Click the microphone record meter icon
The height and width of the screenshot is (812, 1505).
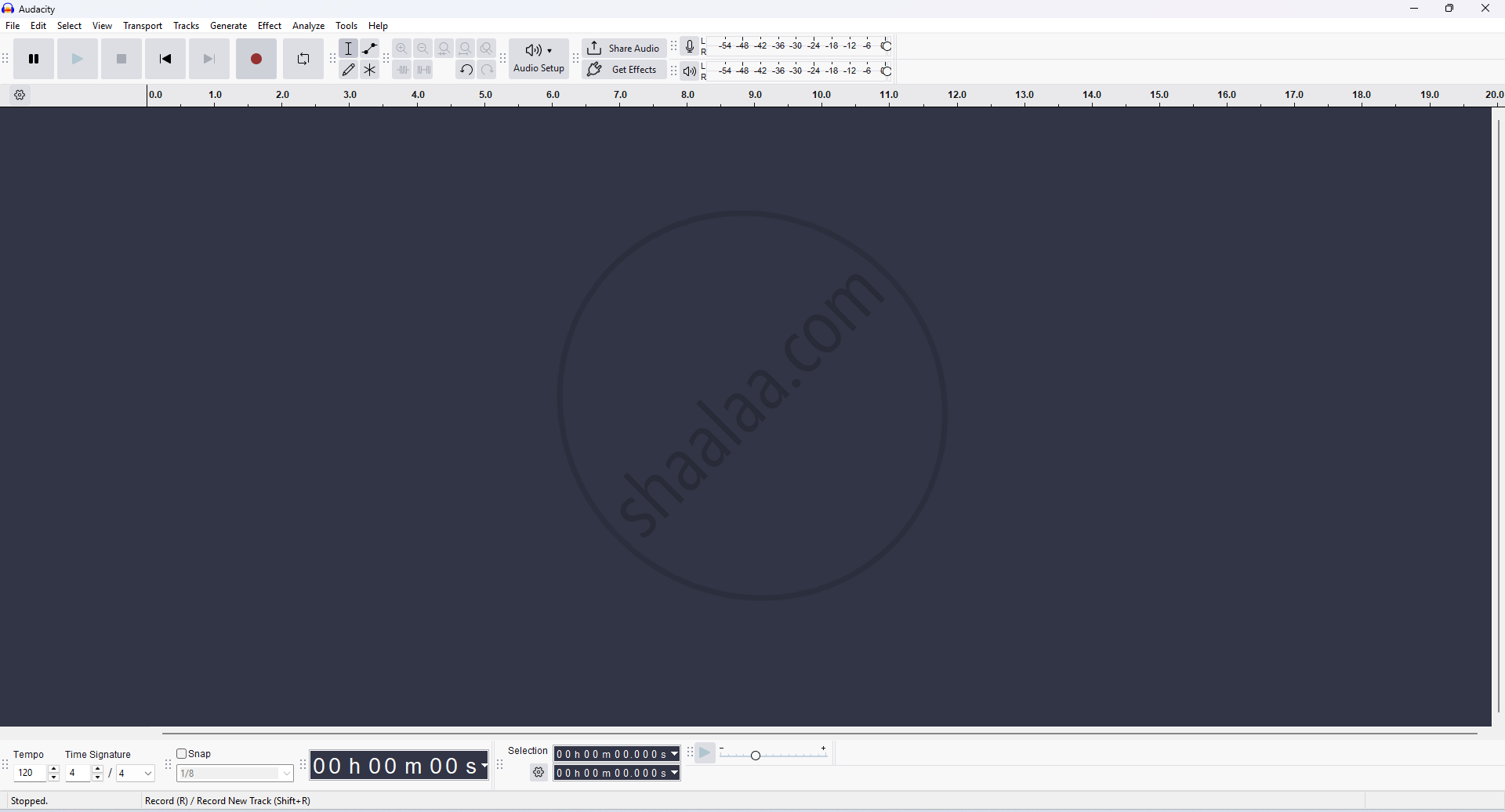[690, 47]
